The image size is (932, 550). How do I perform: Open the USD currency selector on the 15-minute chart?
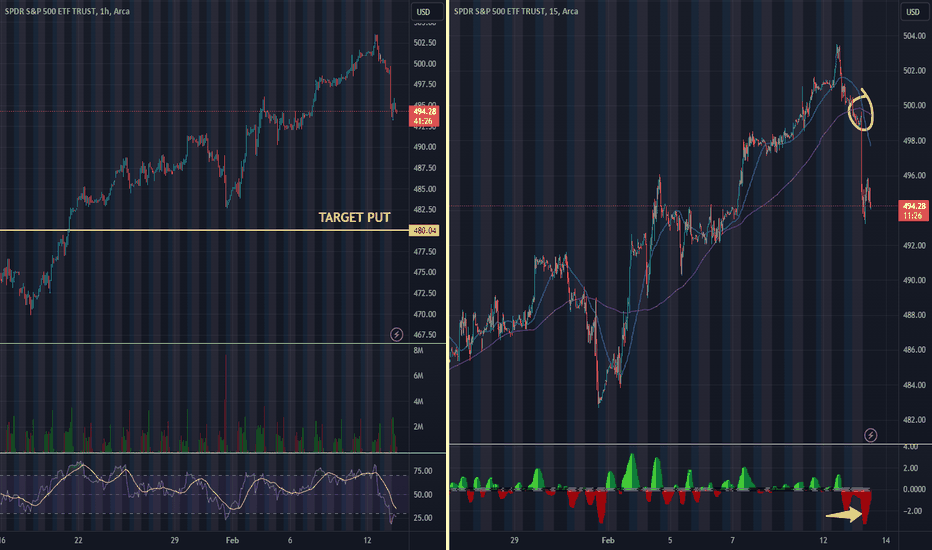coord(913,11)
